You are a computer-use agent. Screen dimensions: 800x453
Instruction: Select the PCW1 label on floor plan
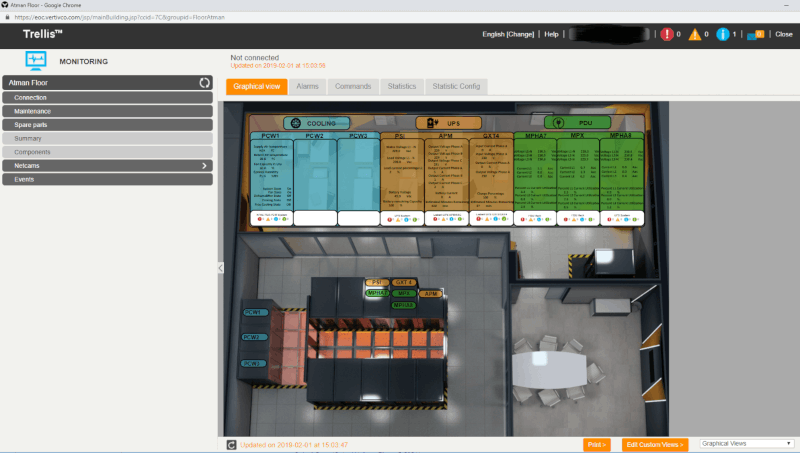coord(255,313)
